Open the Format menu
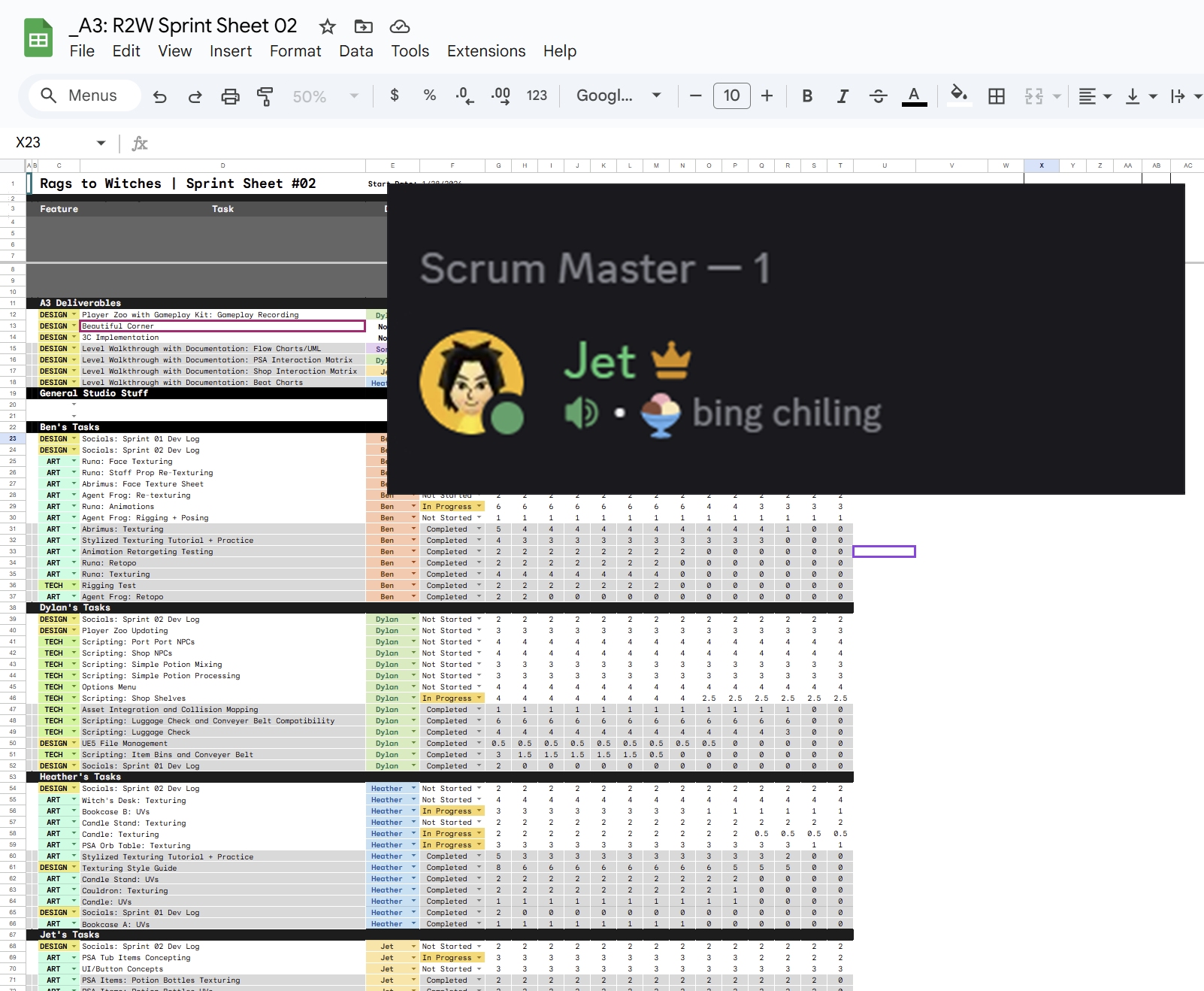Image resolution: width=1204 pixels, height=991 pixels. pyautogui.click(x=295, y=51)
